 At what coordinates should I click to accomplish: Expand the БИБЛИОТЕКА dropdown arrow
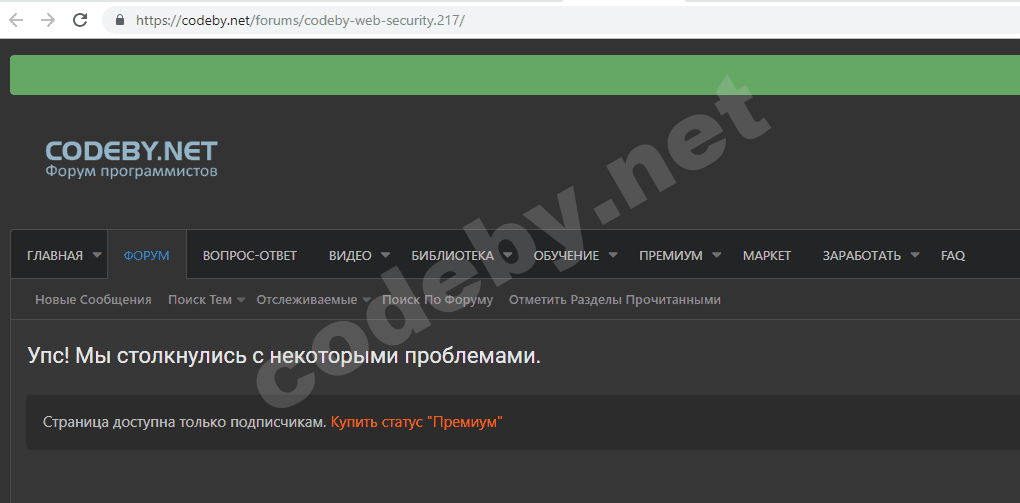(507, 255)
